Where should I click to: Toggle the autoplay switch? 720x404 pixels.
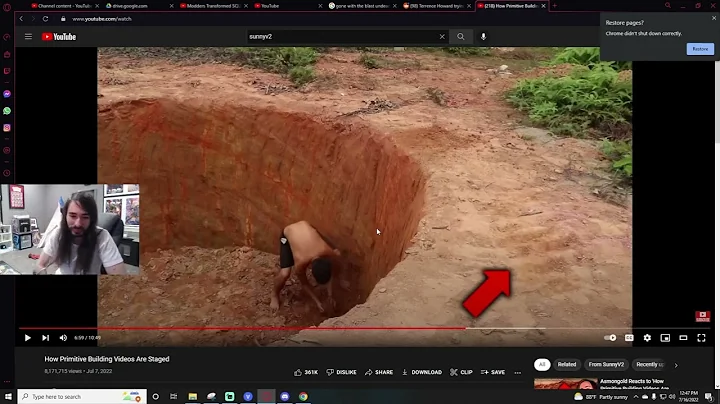point(610,338)
